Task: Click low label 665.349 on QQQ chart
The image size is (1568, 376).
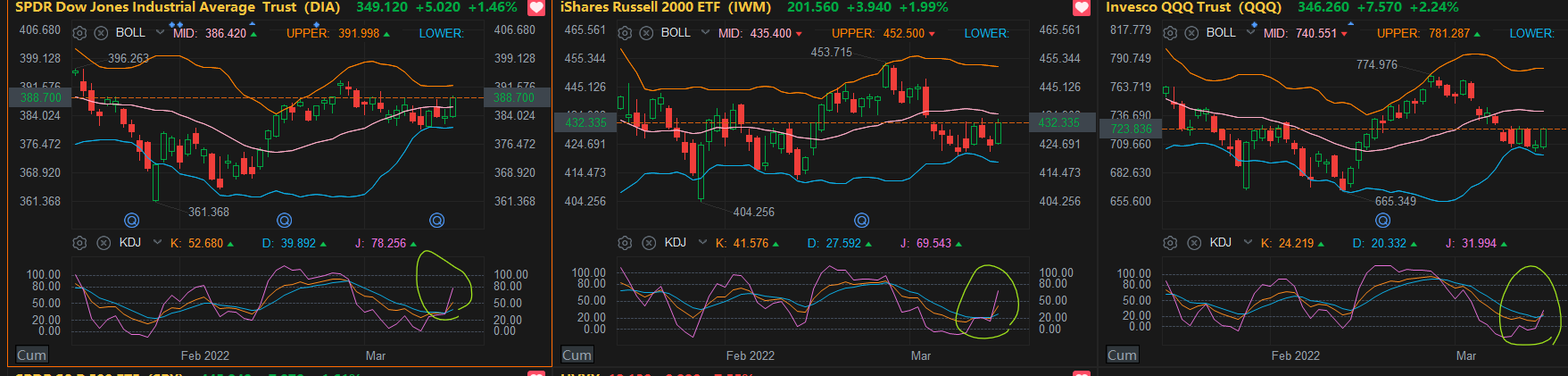Action: [1396, 201]
